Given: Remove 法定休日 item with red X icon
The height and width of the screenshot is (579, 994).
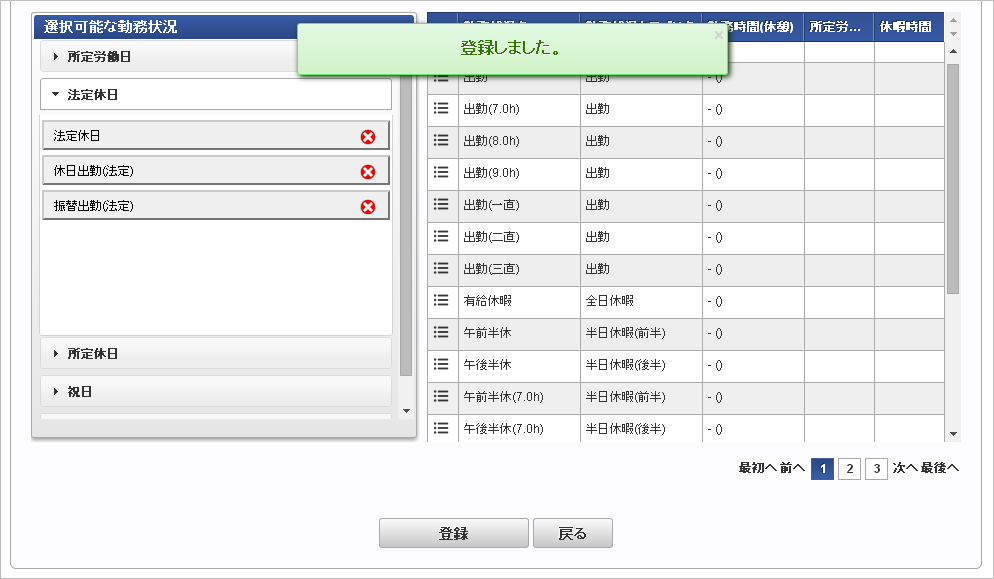Looking at the screenshot, I should click(x=368, y=136).
